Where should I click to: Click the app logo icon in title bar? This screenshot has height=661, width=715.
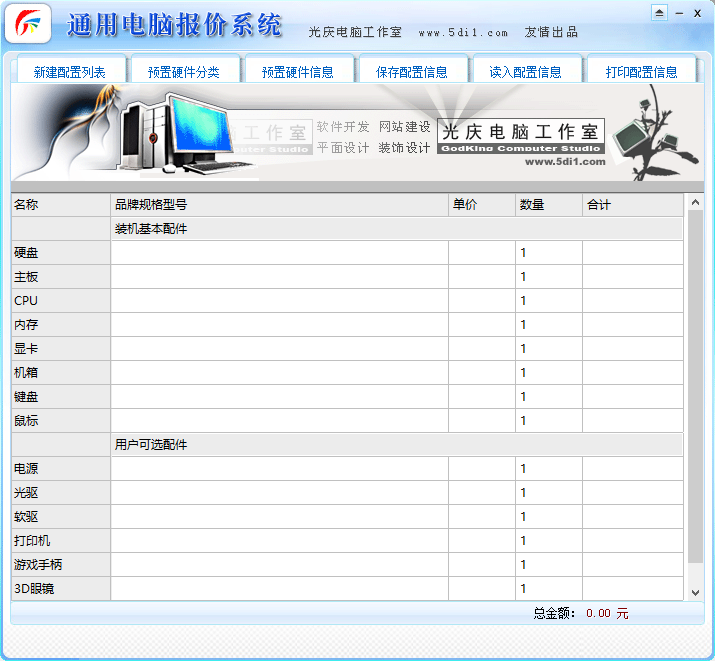[28, 24]
